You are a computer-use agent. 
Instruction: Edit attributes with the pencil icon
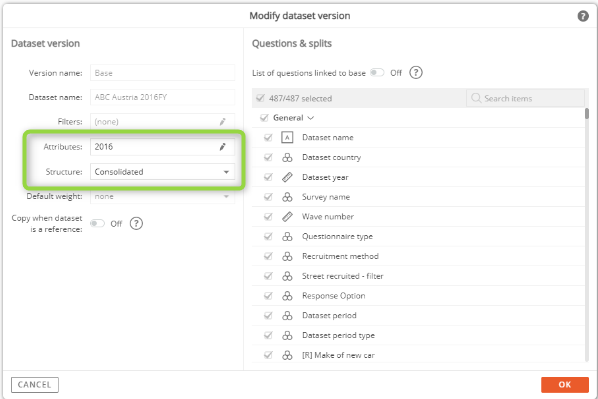[x=223, y=147]
